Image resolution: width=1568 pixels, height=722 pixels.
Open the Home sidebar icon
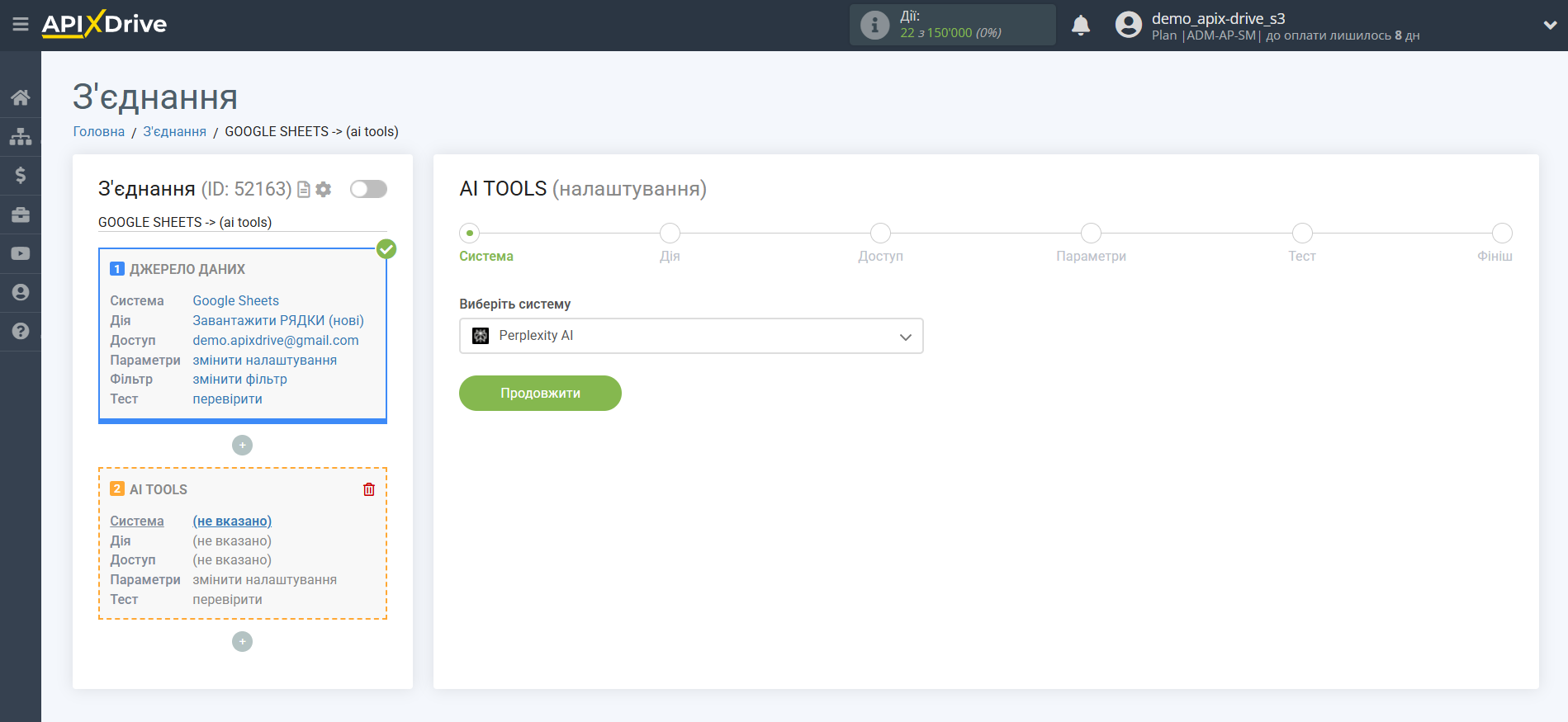click(21, 97)
